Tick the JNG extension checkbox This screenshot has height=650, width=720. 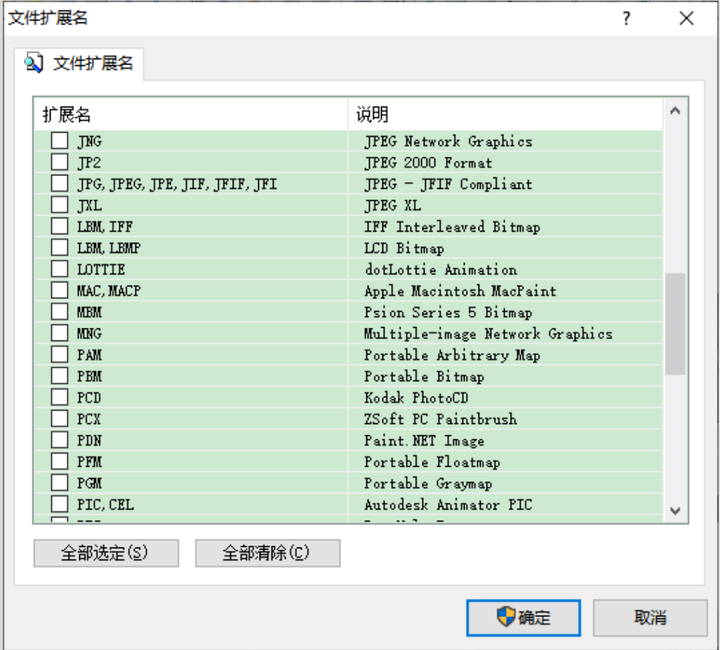coord(59,140)
